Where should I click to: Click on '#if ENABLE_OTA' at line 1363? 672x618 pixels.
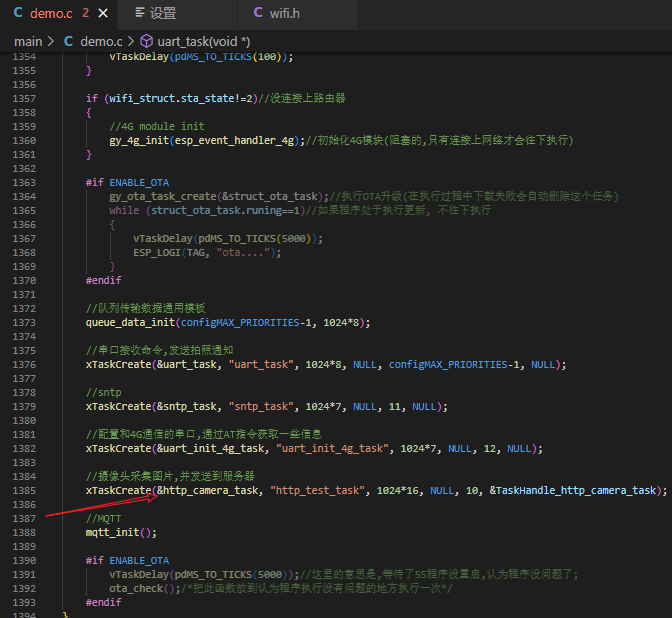click(127, 183)
